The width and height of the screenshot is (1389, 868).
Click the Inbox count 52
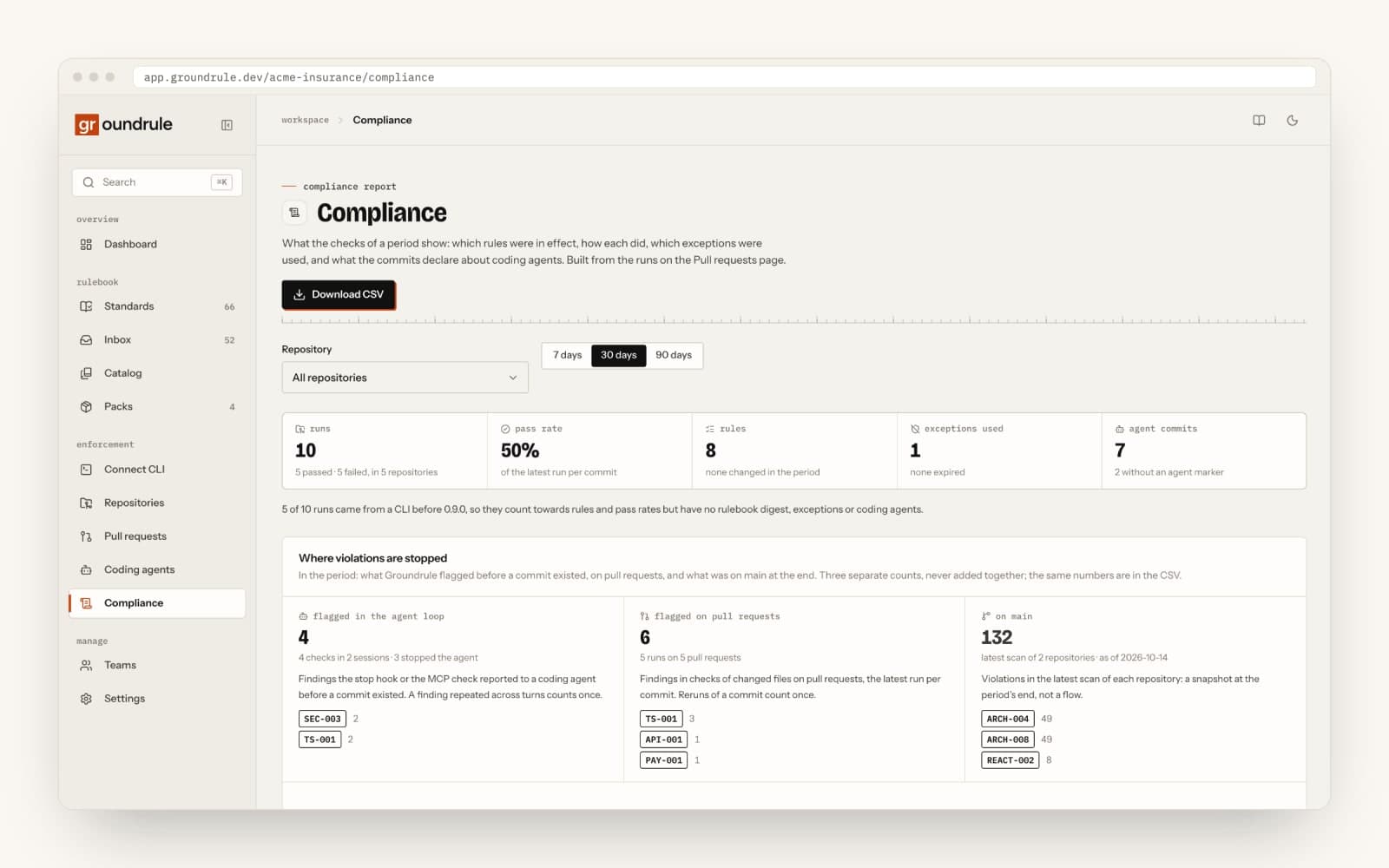[229, 340]
